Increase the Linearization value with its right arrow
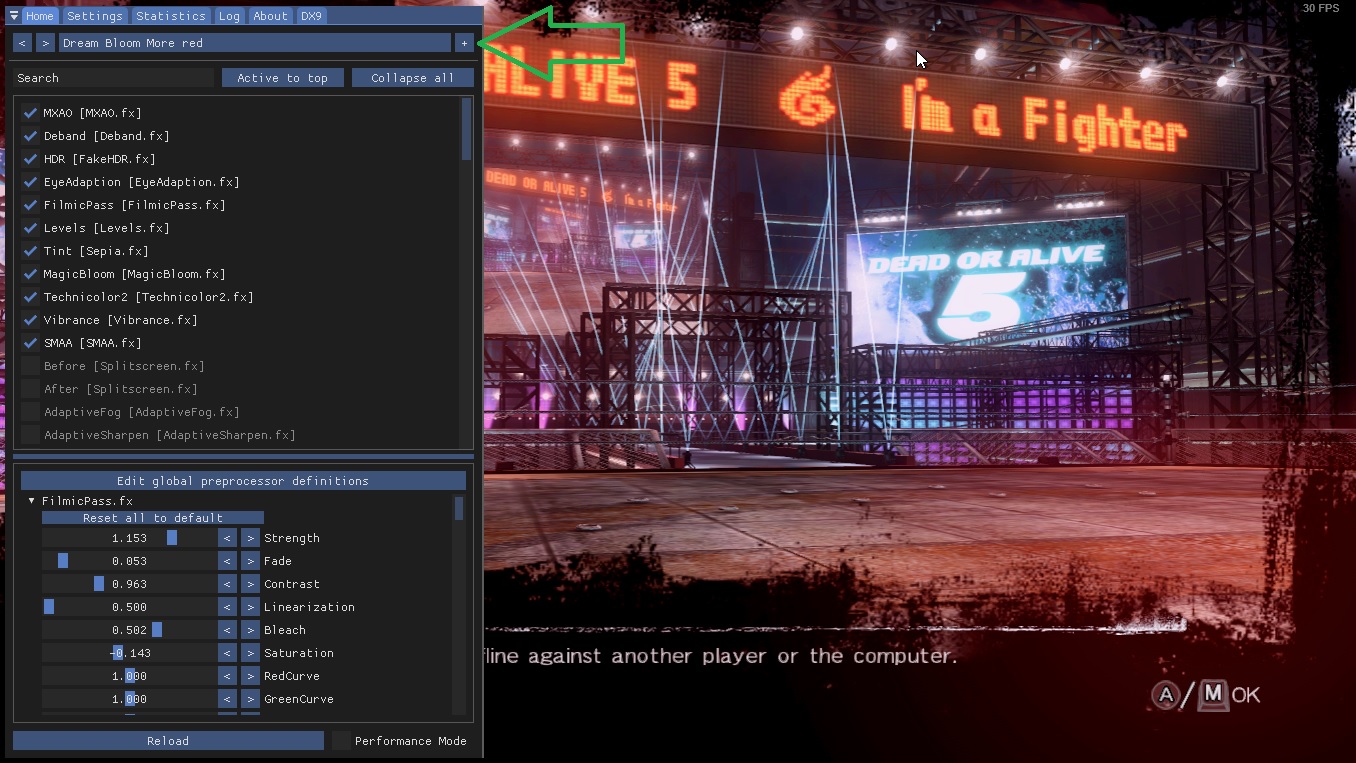 pos(250,607)
